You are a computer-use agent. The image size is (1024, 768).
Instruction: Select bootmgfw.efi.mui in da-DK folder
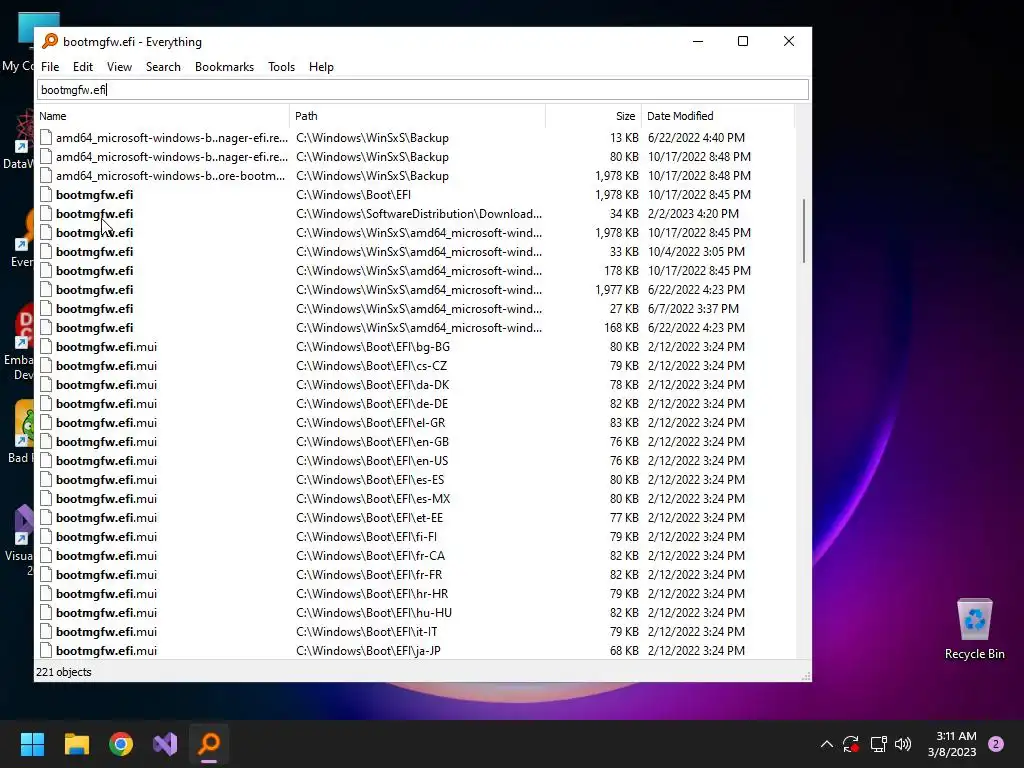[x=106, y=385]
